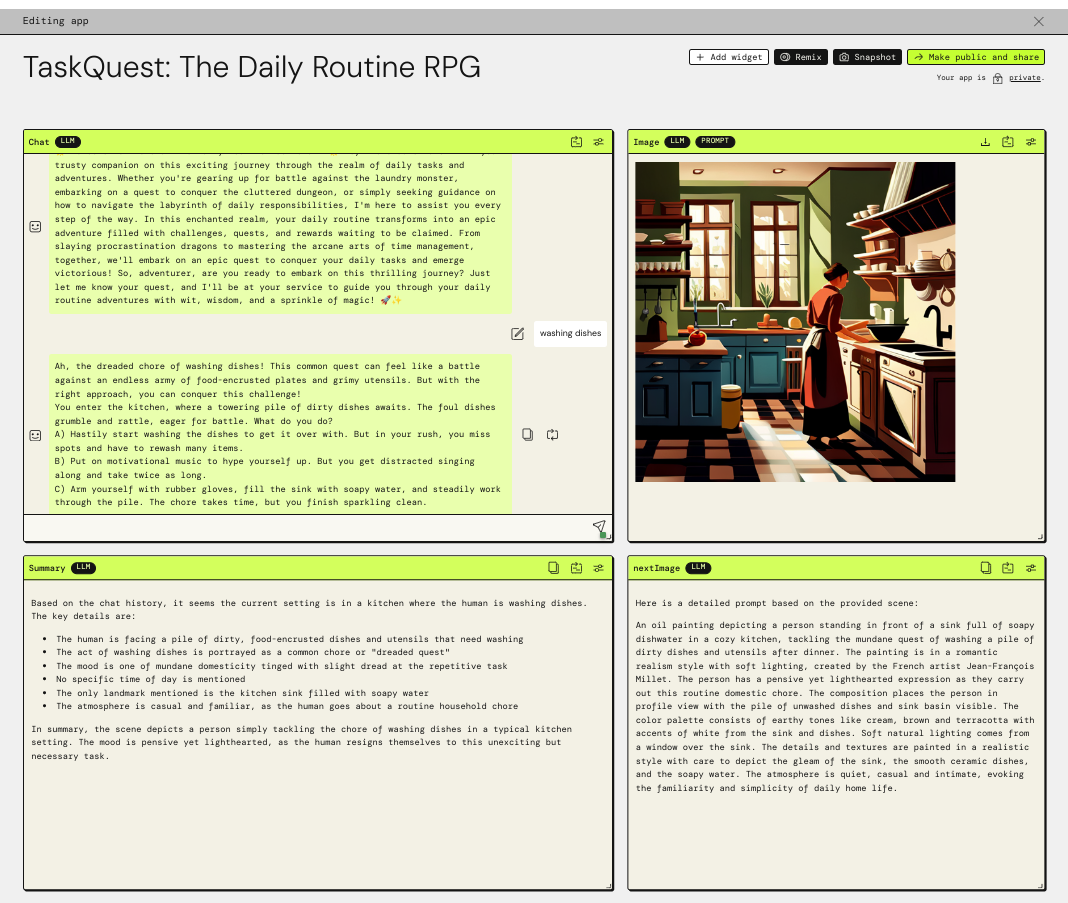Click the Add widget button
The image size is (1068, 903).
click(729, 57)
